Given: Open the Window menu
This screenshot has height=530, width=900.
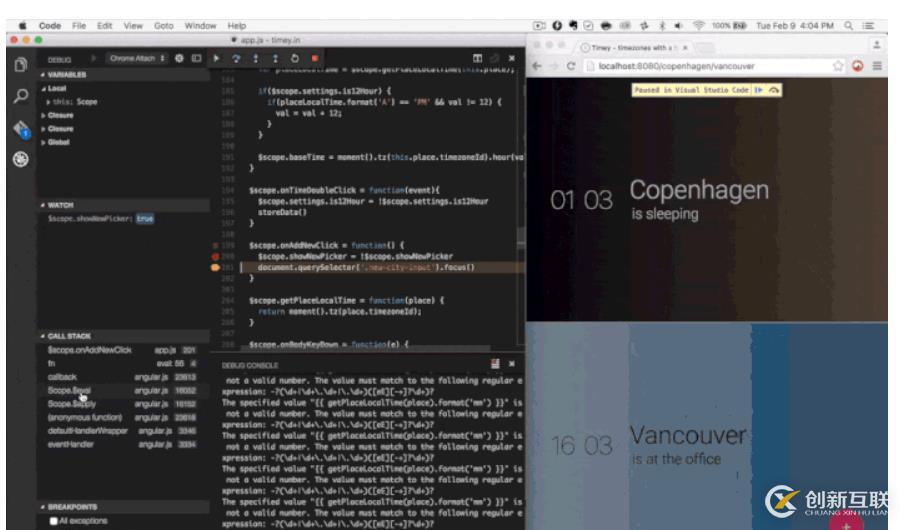Looking at the screenshot, I should [200, 26].
